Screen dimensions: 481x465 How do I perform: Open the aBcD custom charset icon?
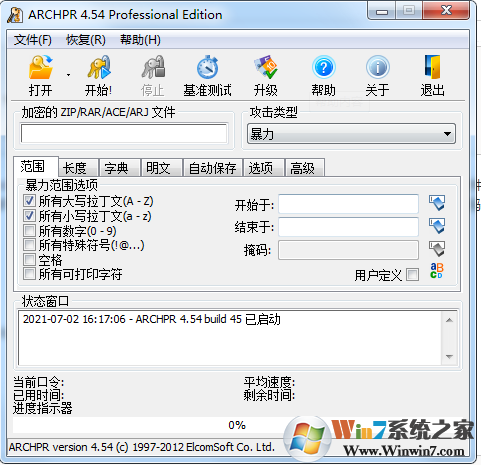tap(437, 271)
